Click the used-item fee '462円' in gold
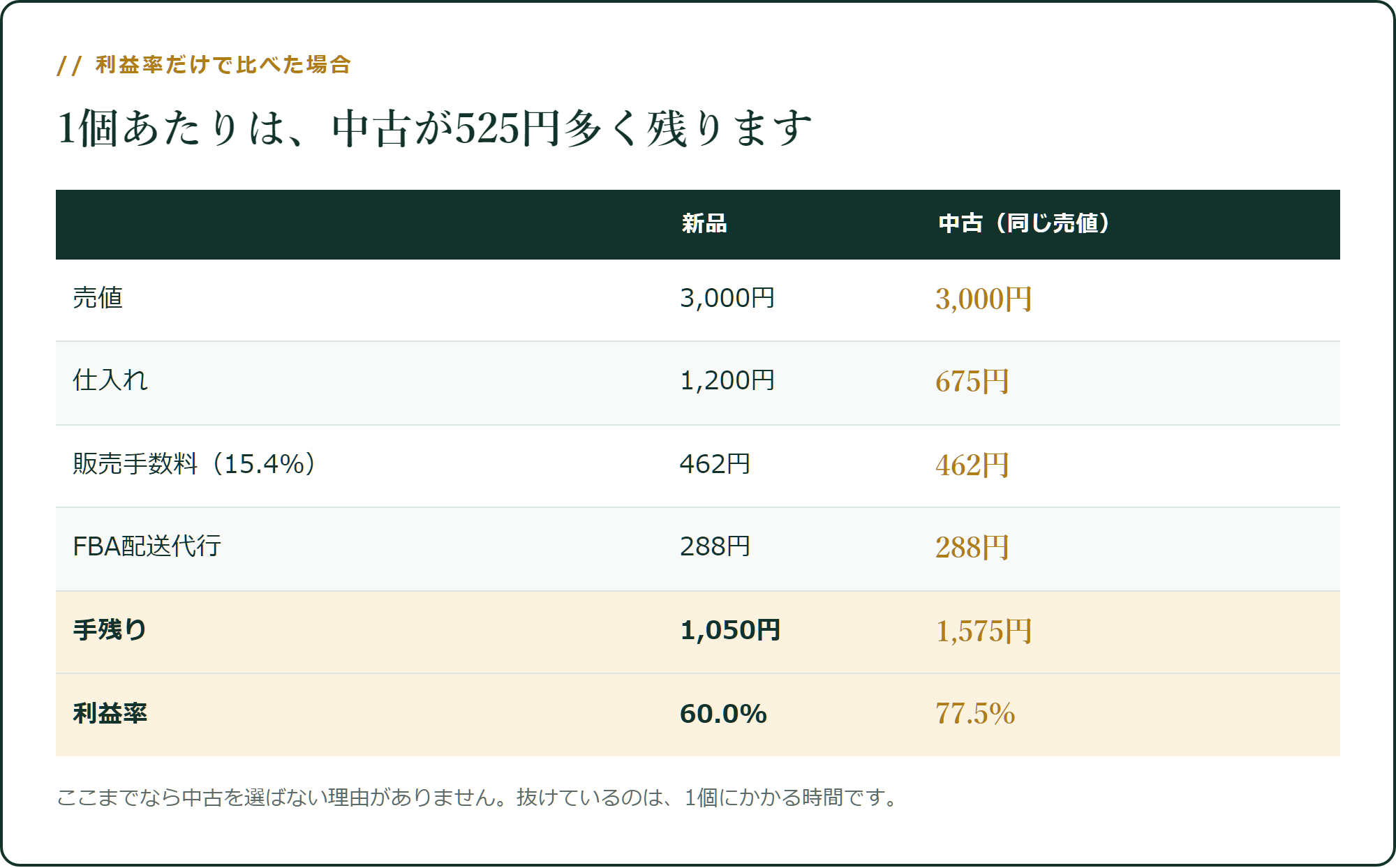Viewport: 1396px width, 868px height. click(x=972, y=465)
